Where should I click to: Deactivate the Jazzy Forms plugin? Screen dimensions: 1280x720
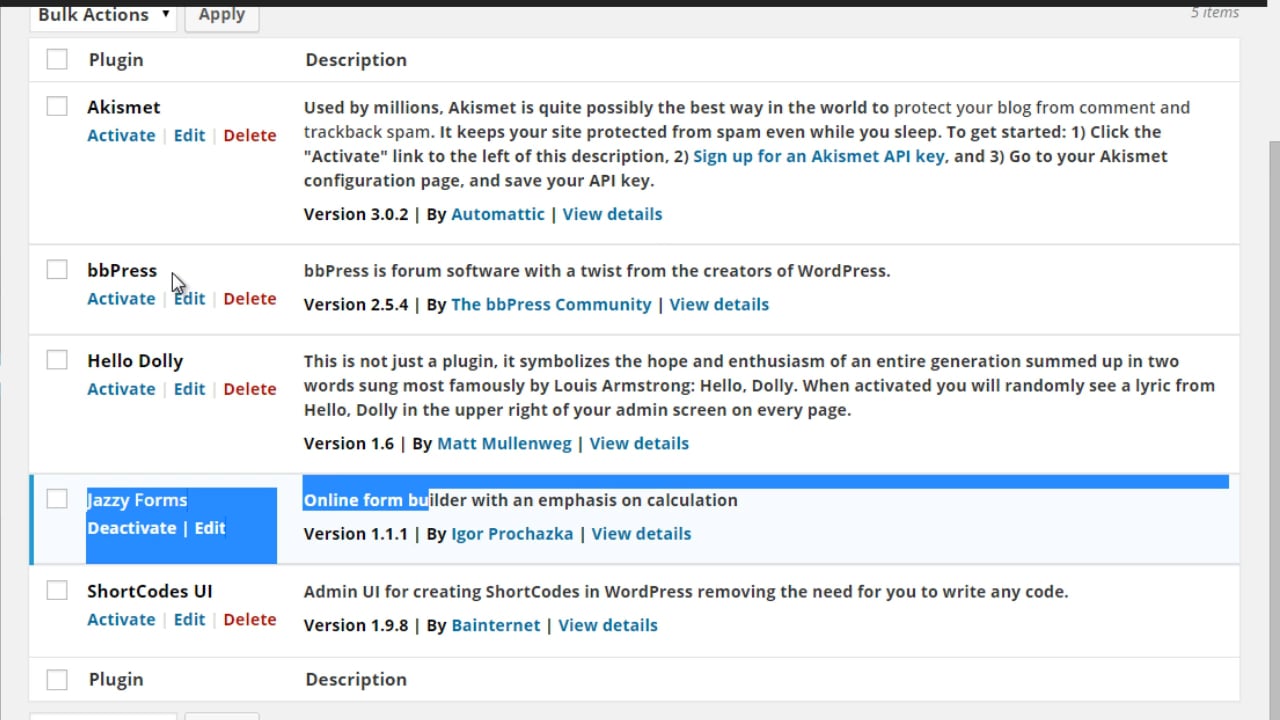coord(132,527)
